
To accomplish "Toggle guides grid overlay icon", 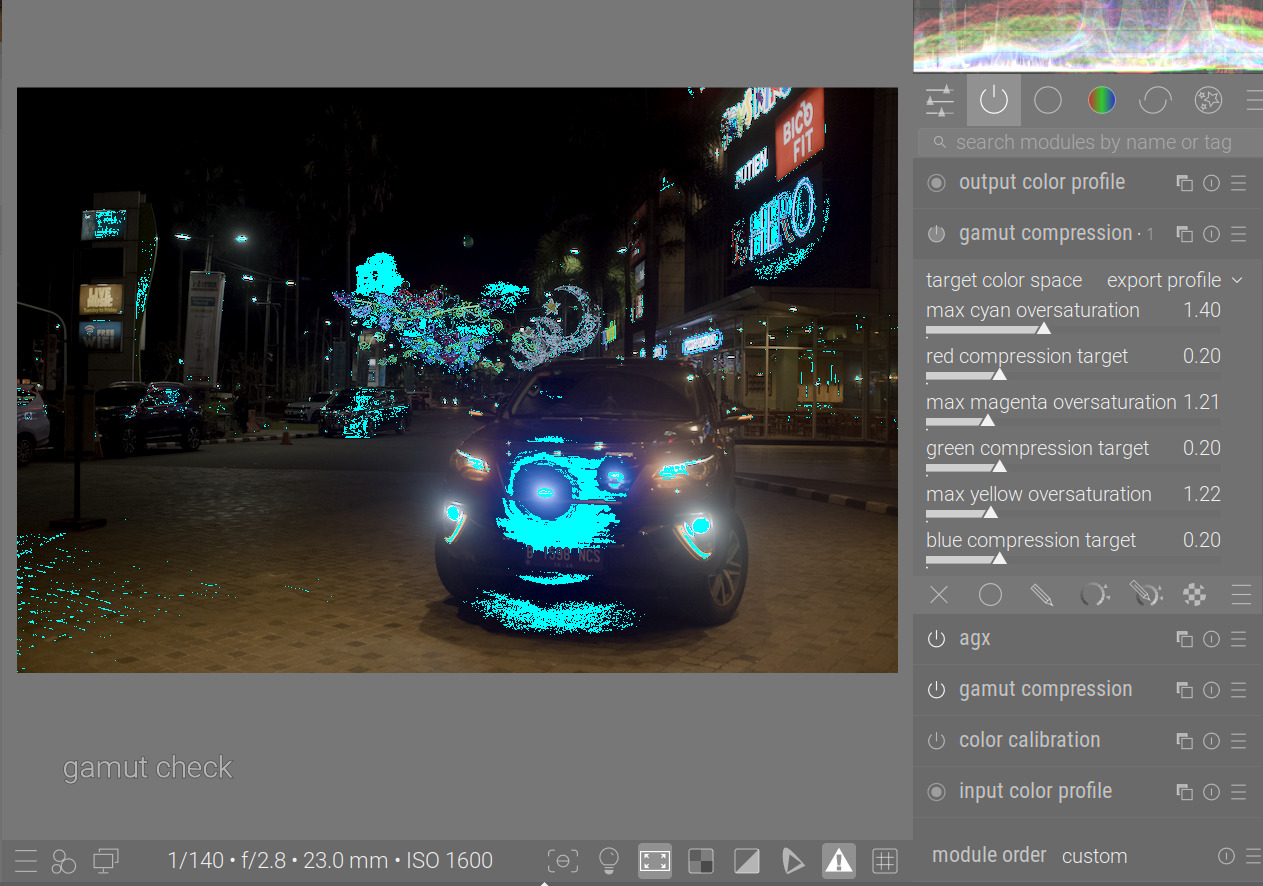I will click(884, 860).
